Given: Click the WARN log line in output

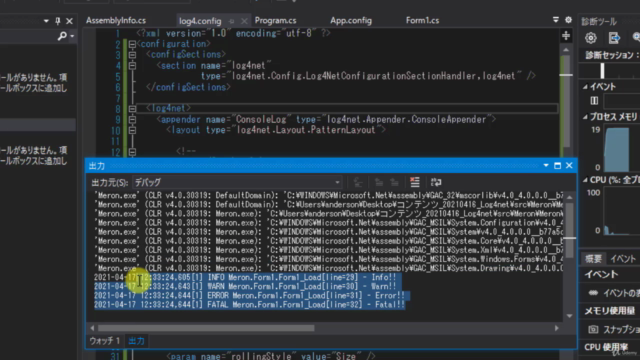Looking at the screenshot, I should tap(245, 287).
